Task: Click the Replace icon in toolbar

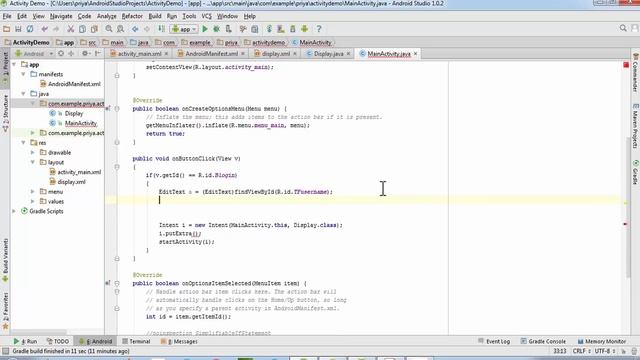Action: [120, 29]
